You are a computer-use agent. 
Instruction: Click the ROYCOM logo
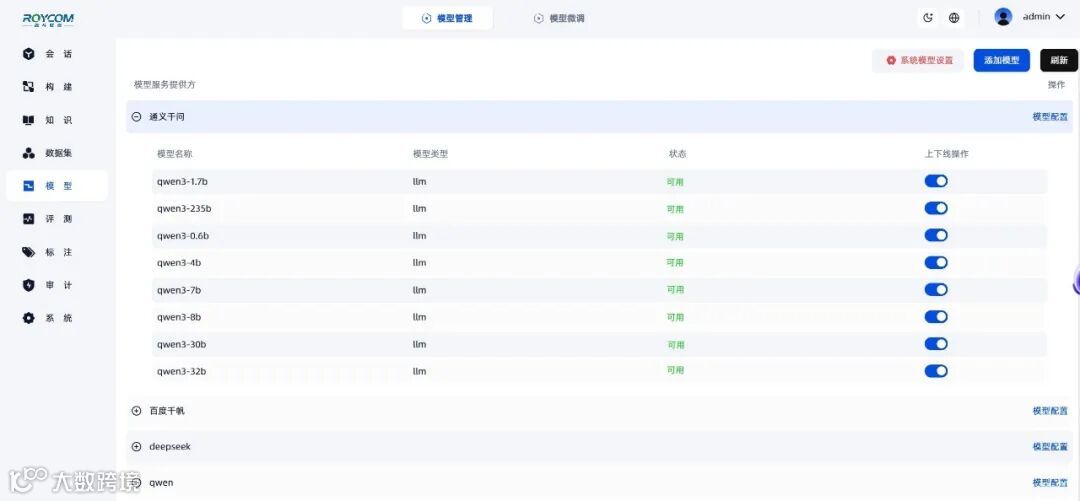click(48, 19)
